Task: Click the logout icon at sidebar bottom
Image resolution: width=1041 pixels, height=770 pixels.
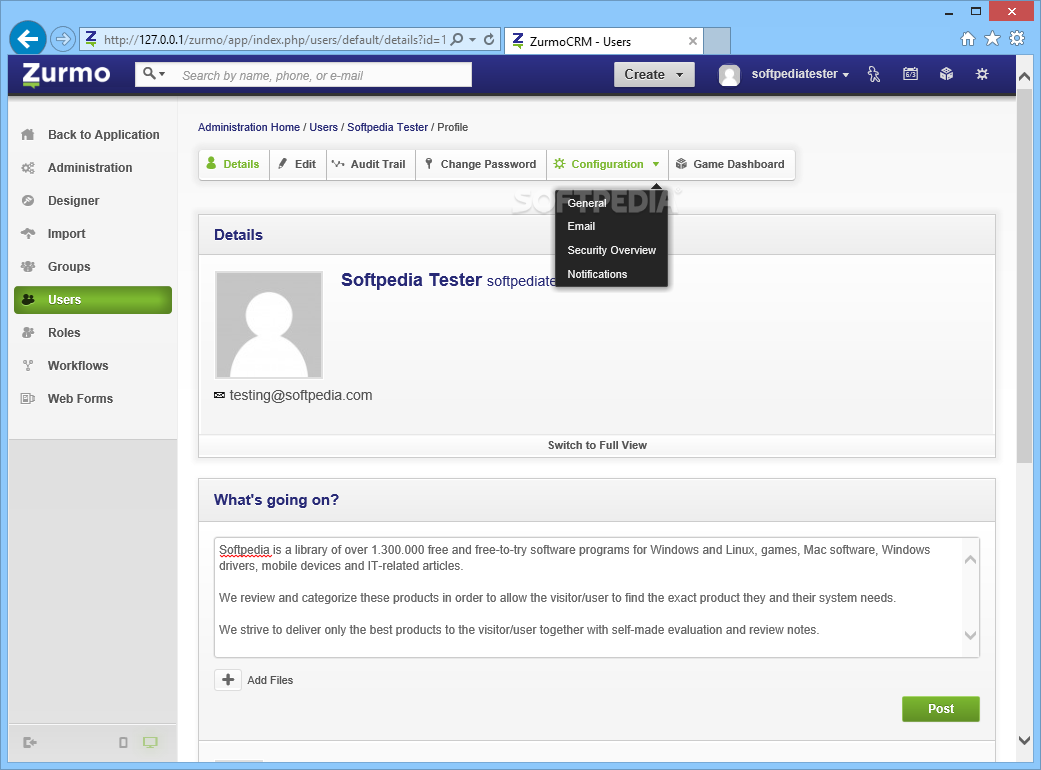Action: pyautogui.click(x=29, y=743)
